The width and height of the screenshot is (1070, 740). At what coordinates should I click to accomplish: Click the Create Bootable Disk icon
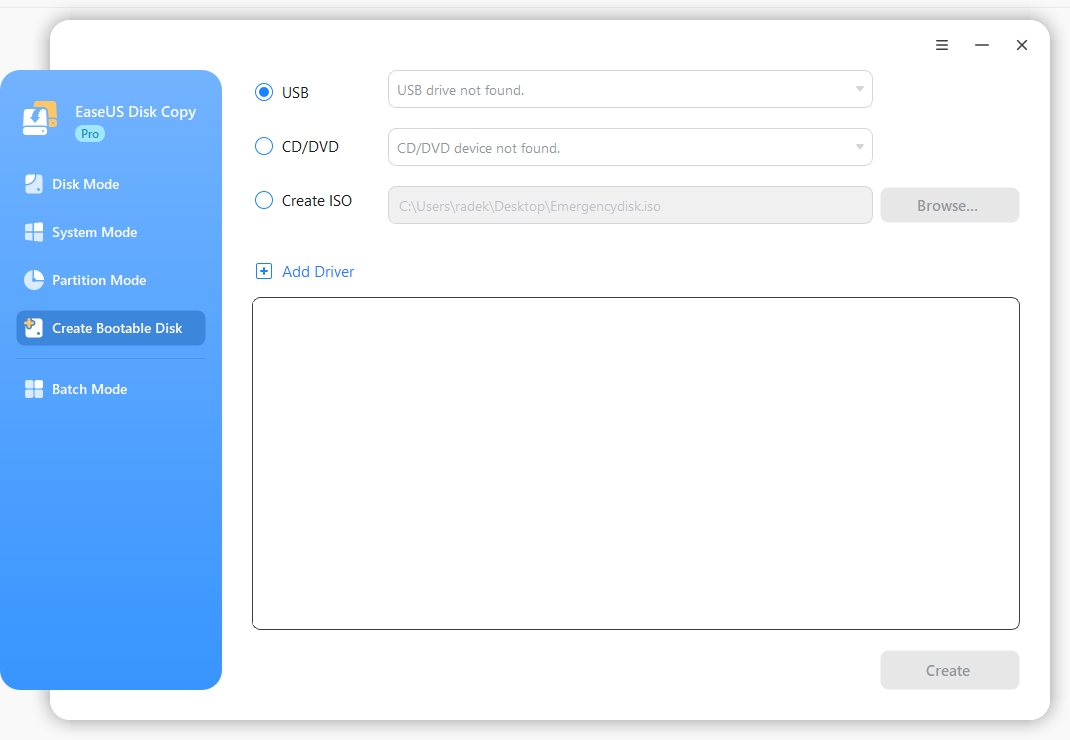point(34,328)
